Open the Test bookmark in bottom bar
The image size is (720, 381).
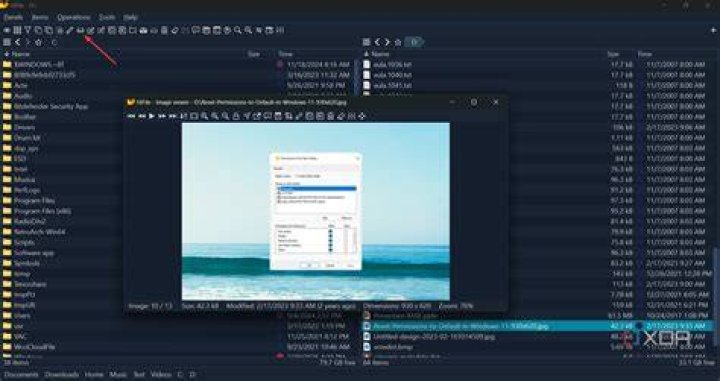[139, 375]
